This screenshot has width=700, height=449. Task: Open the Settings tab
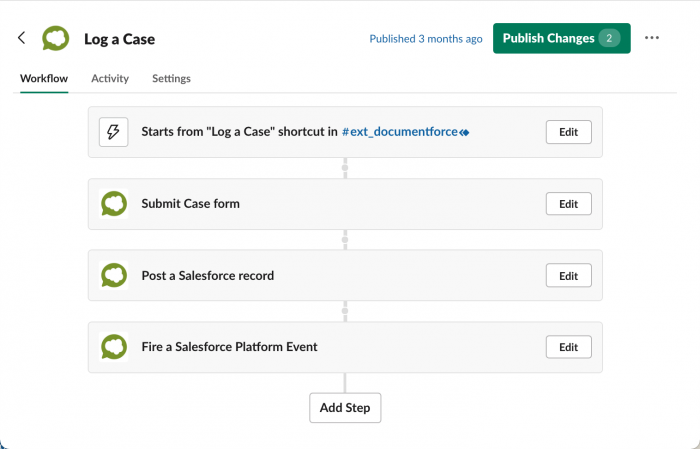[x=171, y=79]
